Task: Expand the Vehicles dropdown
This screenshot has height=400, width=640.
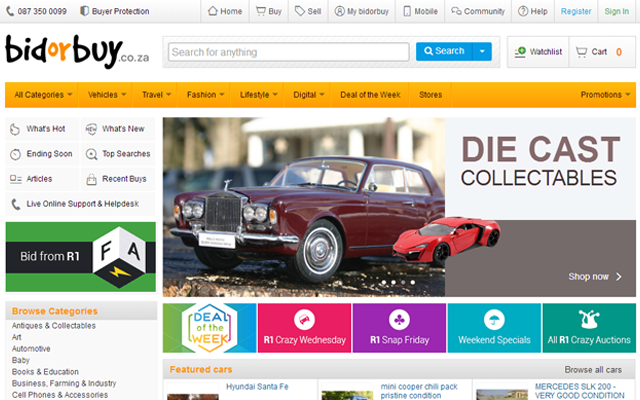Action: pyautogui.click(x=107, y=95)
